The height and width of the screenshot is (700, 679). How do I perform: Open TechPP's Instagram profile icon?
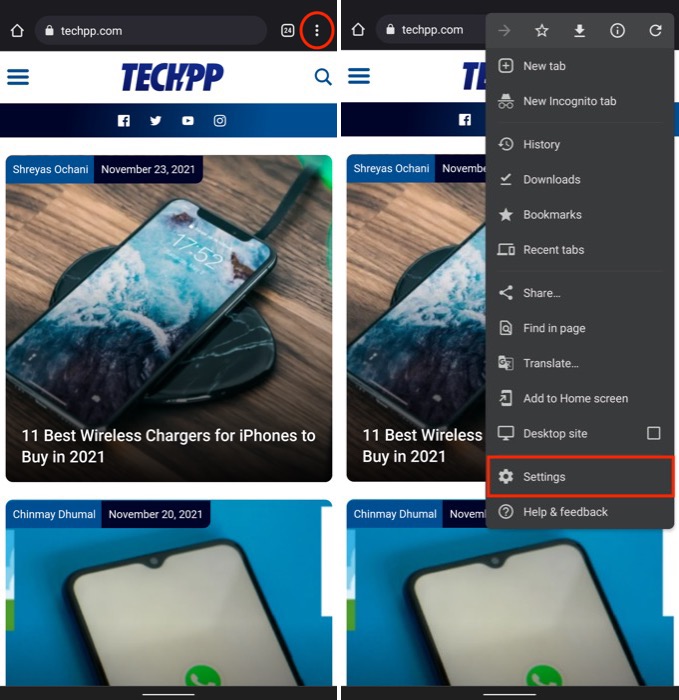[219, 121]
